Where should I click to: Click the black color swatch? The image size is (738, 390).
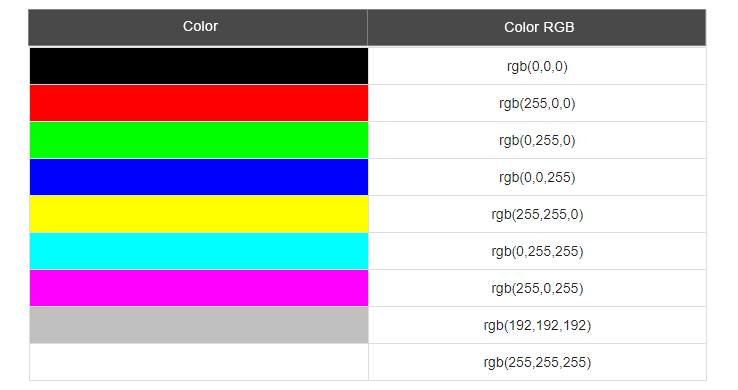(x=199, y=66)
